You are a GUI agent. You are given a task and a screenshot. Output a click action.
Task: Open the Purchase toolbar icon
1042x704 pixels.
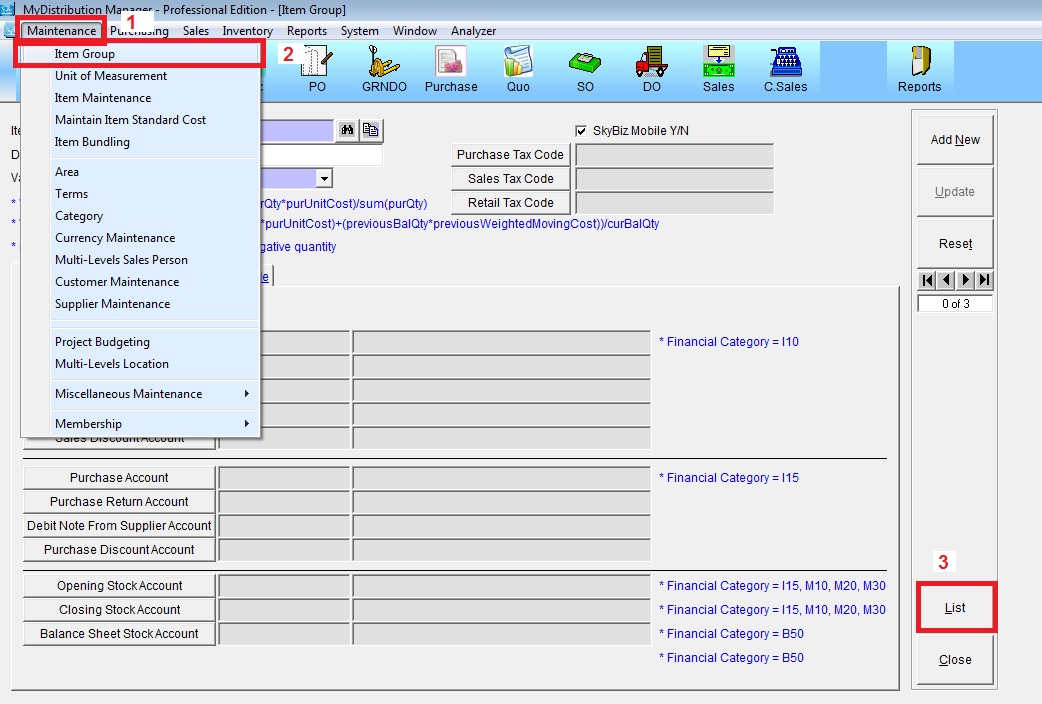click(x=451, y=66)
